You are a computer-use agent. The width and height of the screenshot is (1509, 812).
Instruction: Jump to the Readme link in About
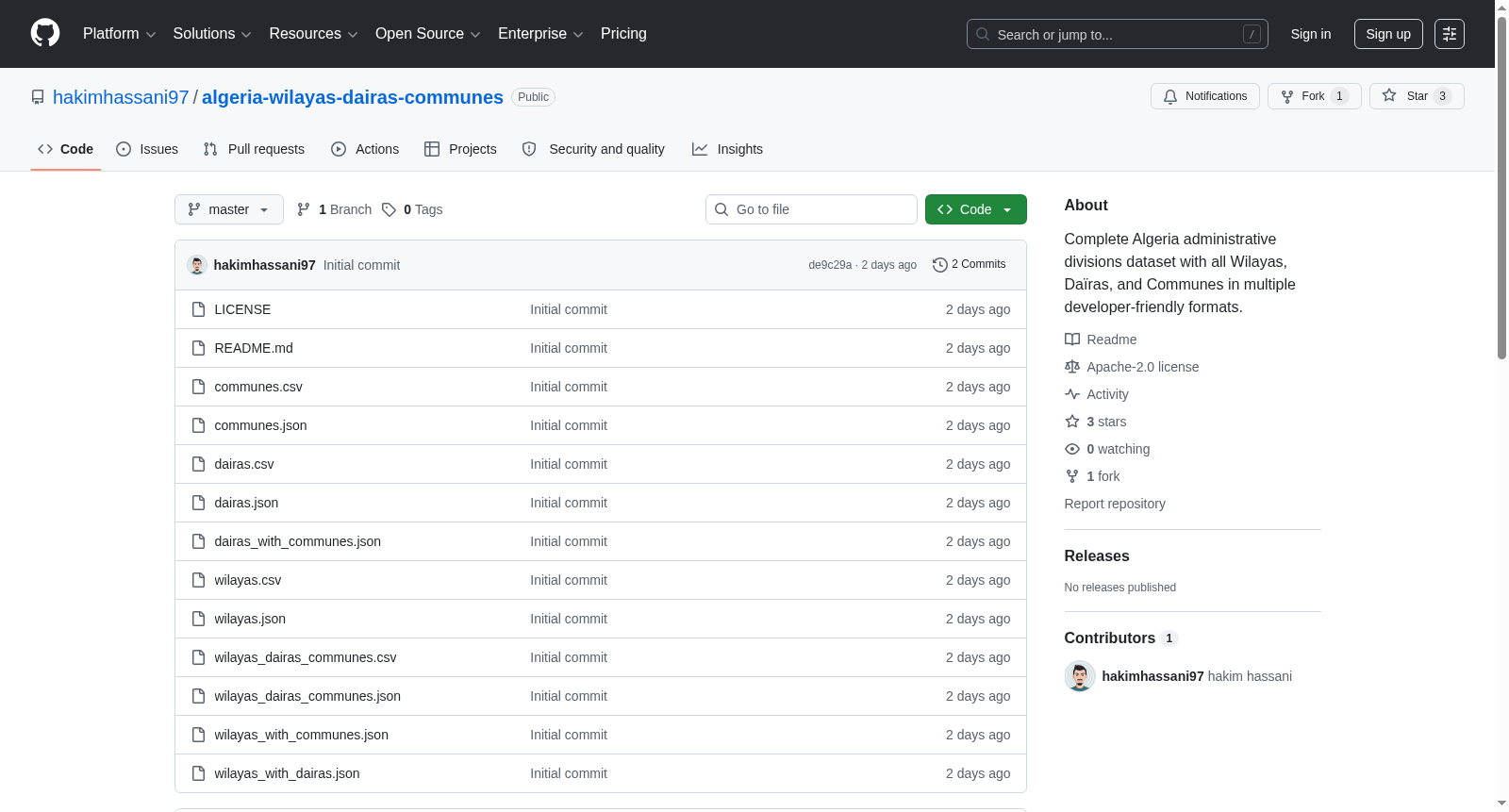click(x=1101, y=340)
